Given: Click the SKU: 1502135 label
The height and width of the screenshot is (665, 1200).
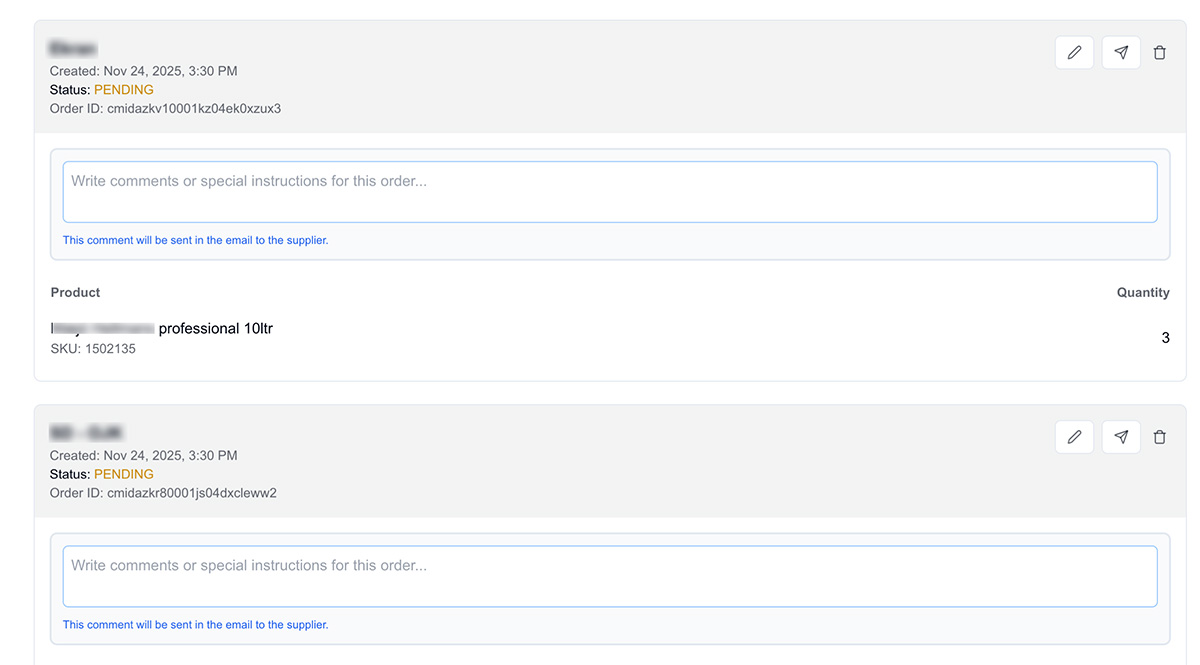Looking at the screenshot, I should click(x=93, y=349).
